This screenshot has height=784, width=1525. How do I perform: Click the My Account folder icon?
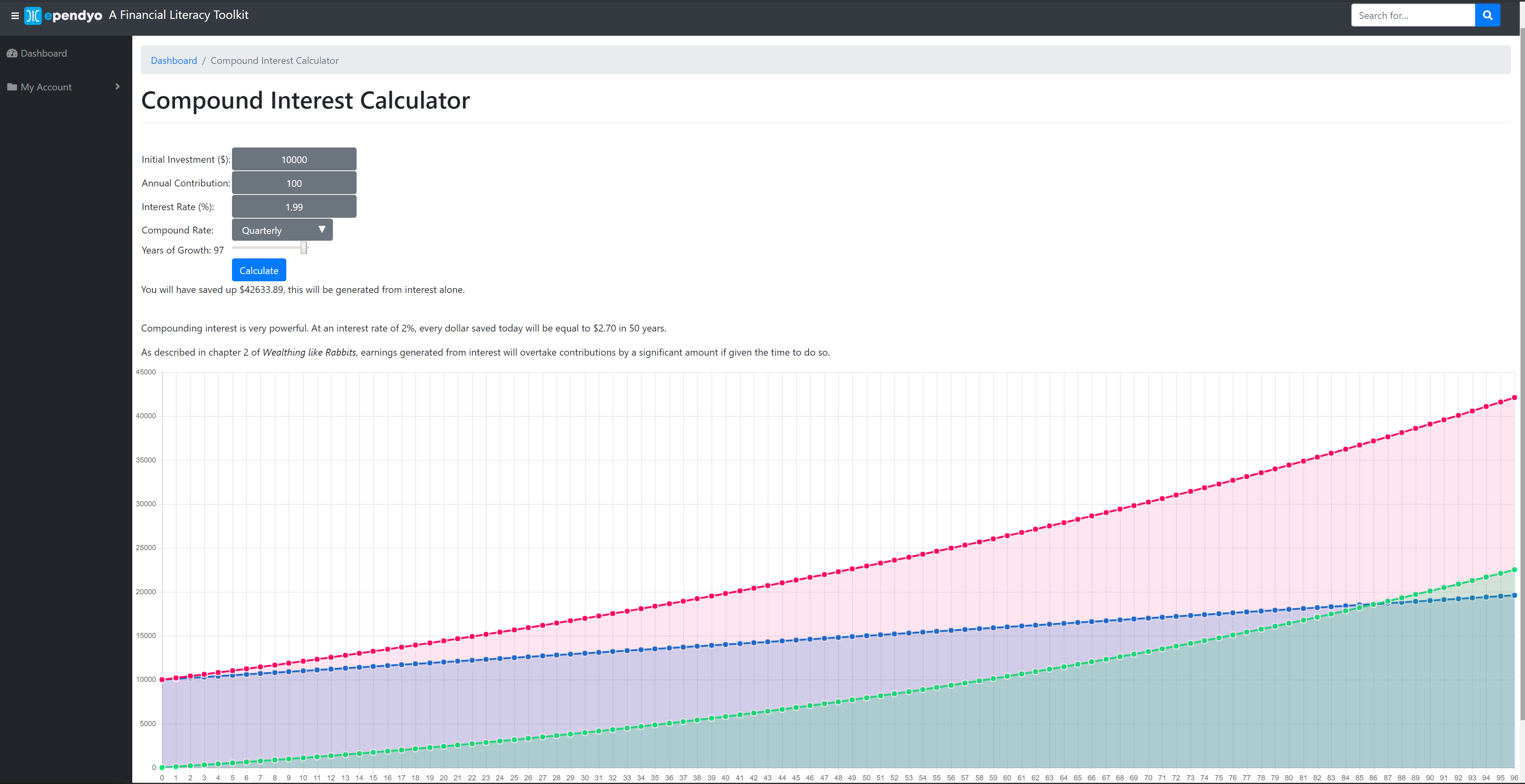click(12, 87)
